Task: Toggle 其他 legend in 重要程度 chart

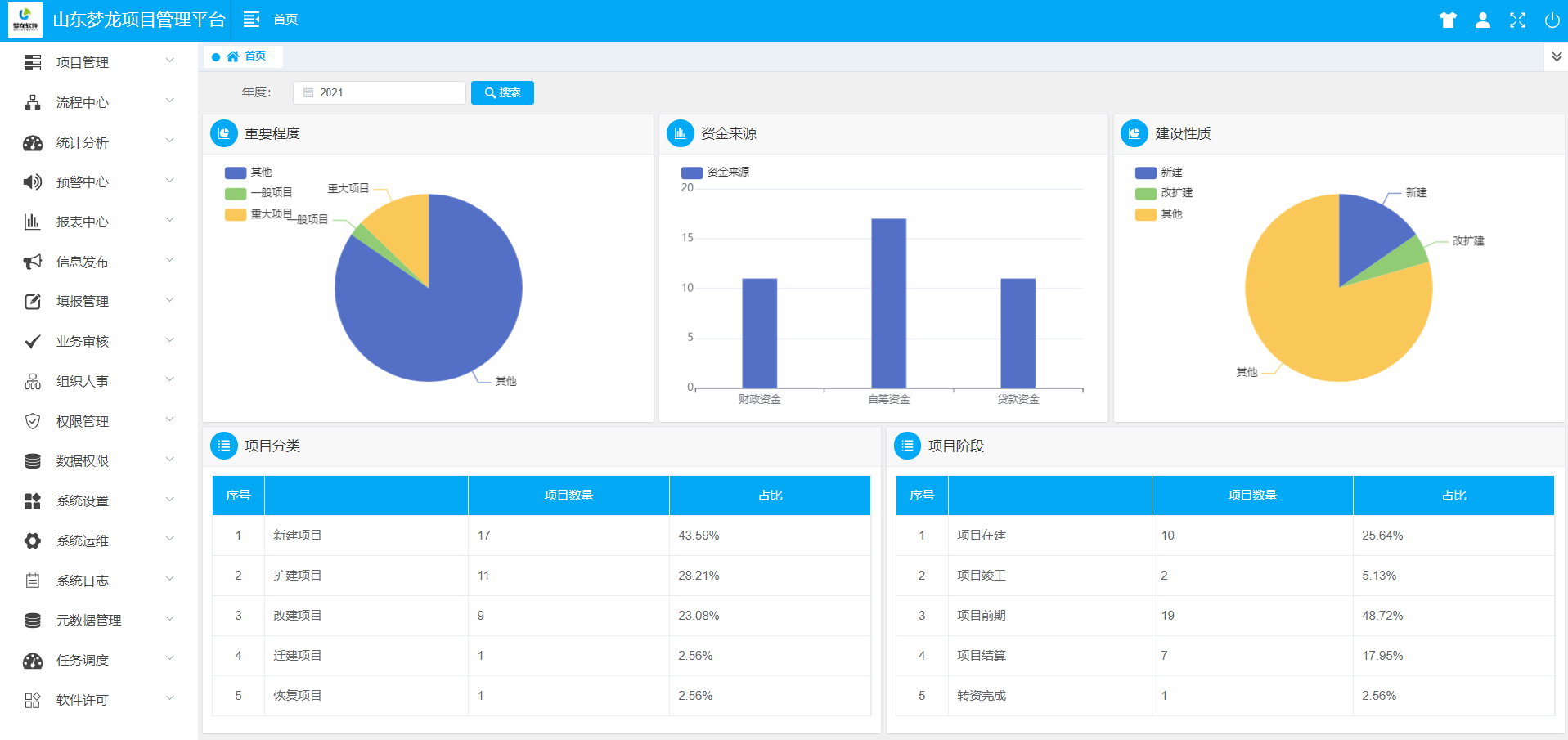Action: [x=249, y=173]
